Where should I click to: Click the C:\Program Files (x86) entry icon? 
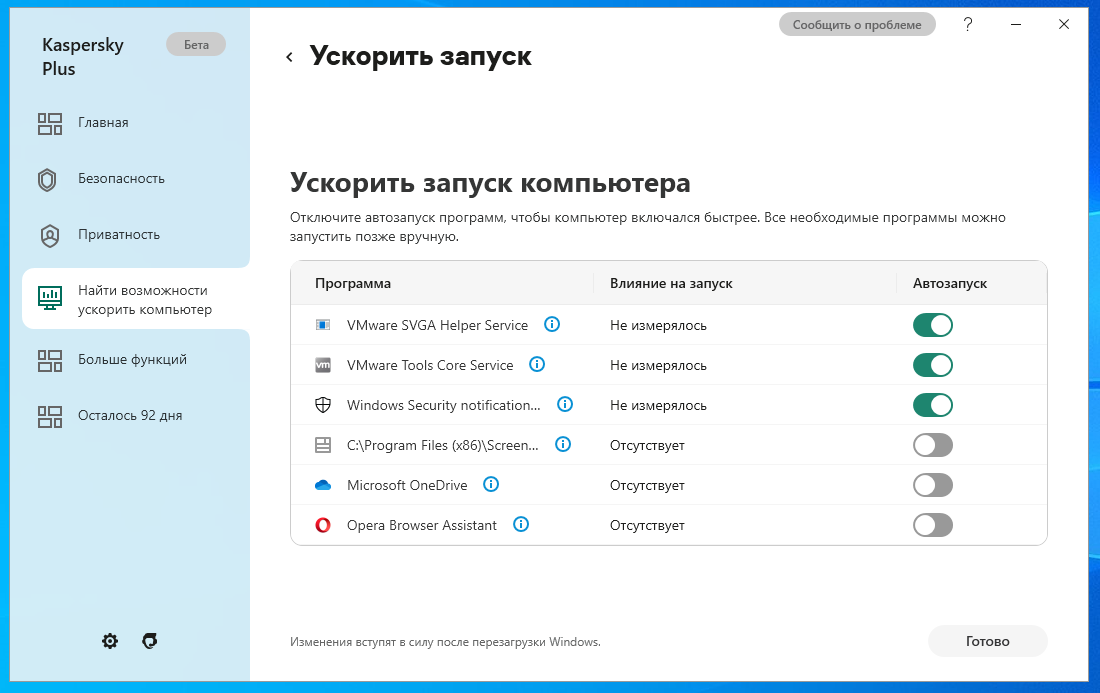[x=323, y=445]
